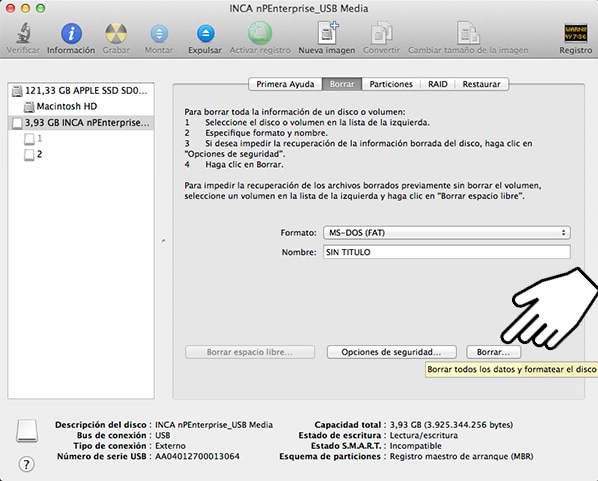Click the green zoom window button
This screenshot has height=481, width=598.
coord(40,8)
